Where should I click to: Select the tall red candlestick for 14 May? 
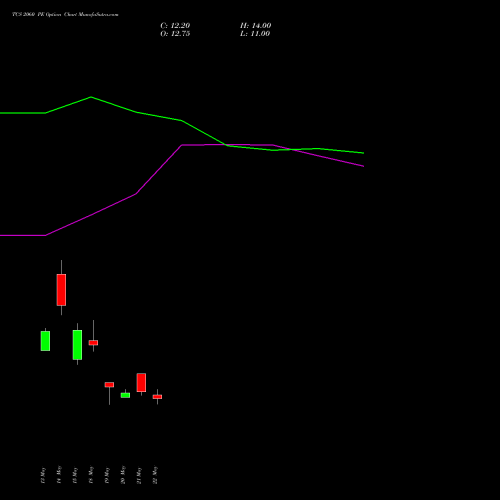(x=61, y=289)
